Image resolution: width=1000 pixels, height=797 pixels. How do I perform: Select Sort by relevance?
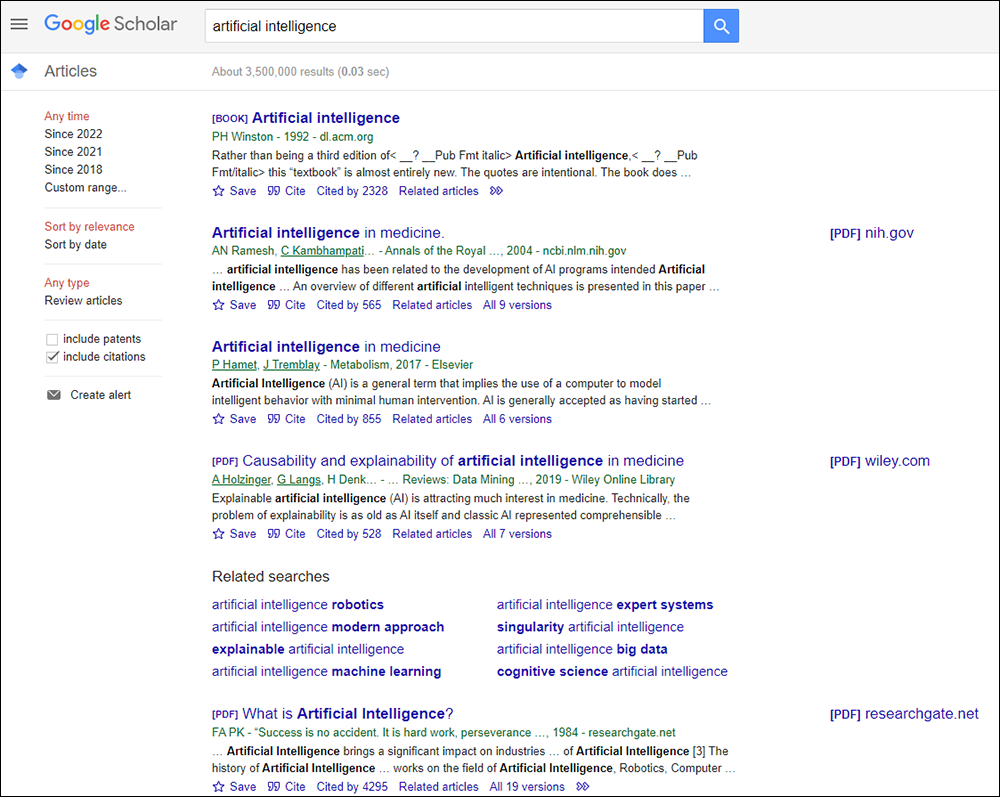(x=89, y=226)
